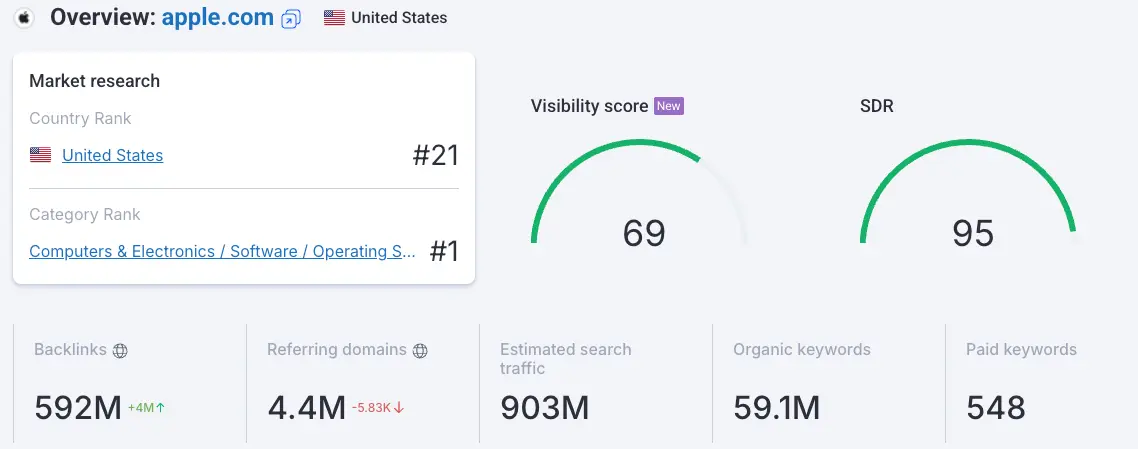Click the US flag beside the overview title
This screenshot has width=1138, height=449.
[x=334, y=18]
